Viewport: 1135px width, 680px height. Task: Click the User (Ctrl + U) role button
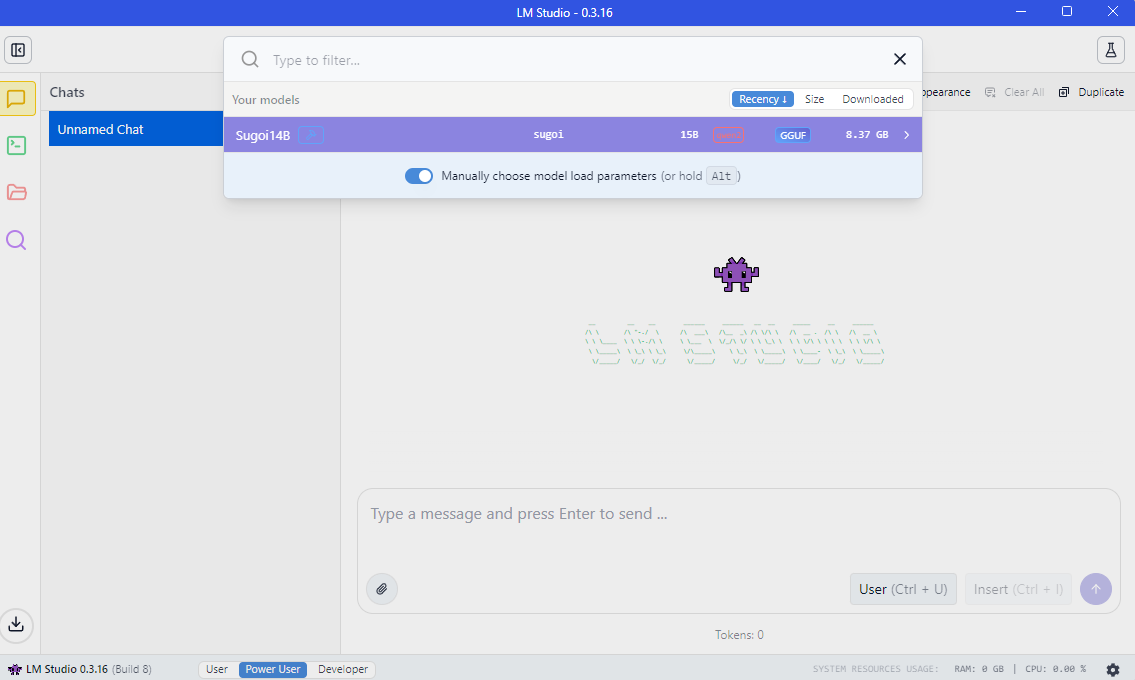(903, 589)
